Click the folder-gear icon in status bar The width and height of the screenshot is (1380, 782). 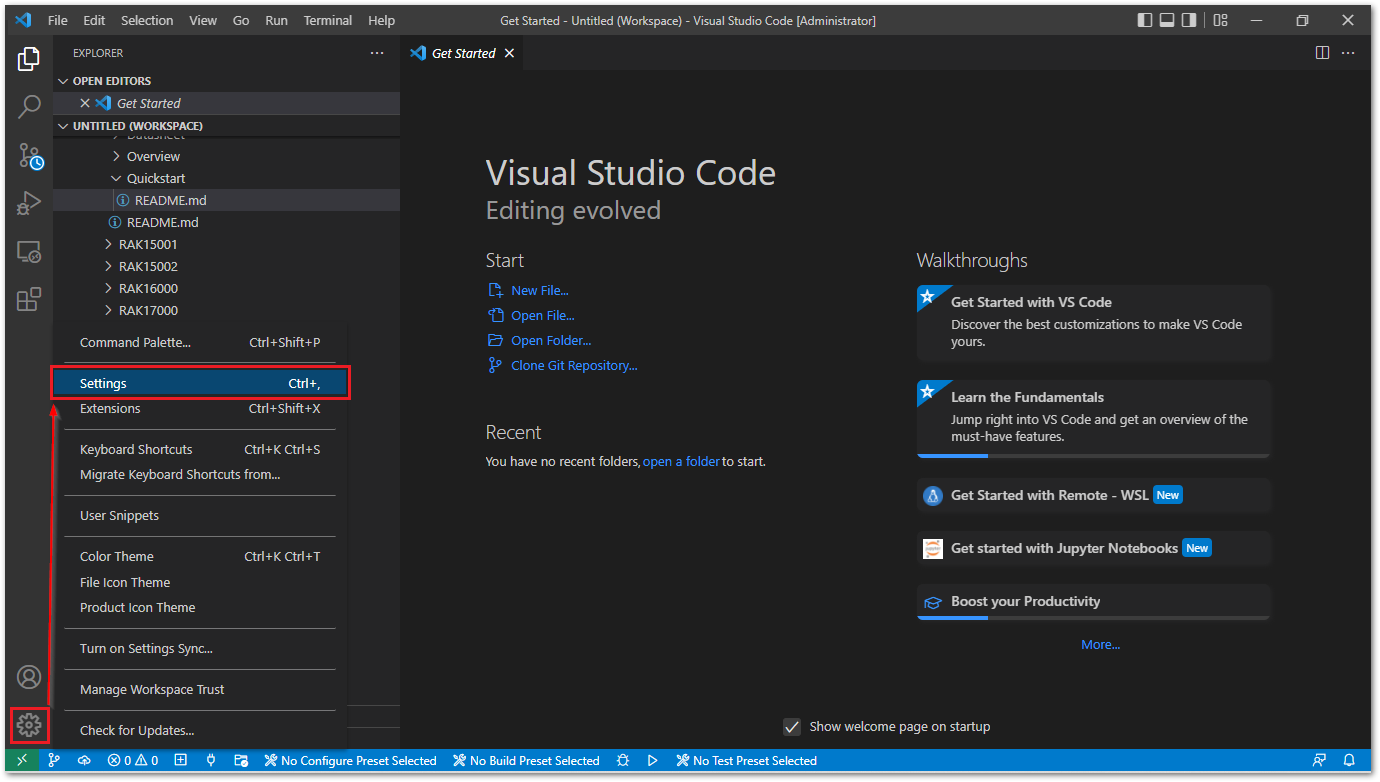click(241, 761)
